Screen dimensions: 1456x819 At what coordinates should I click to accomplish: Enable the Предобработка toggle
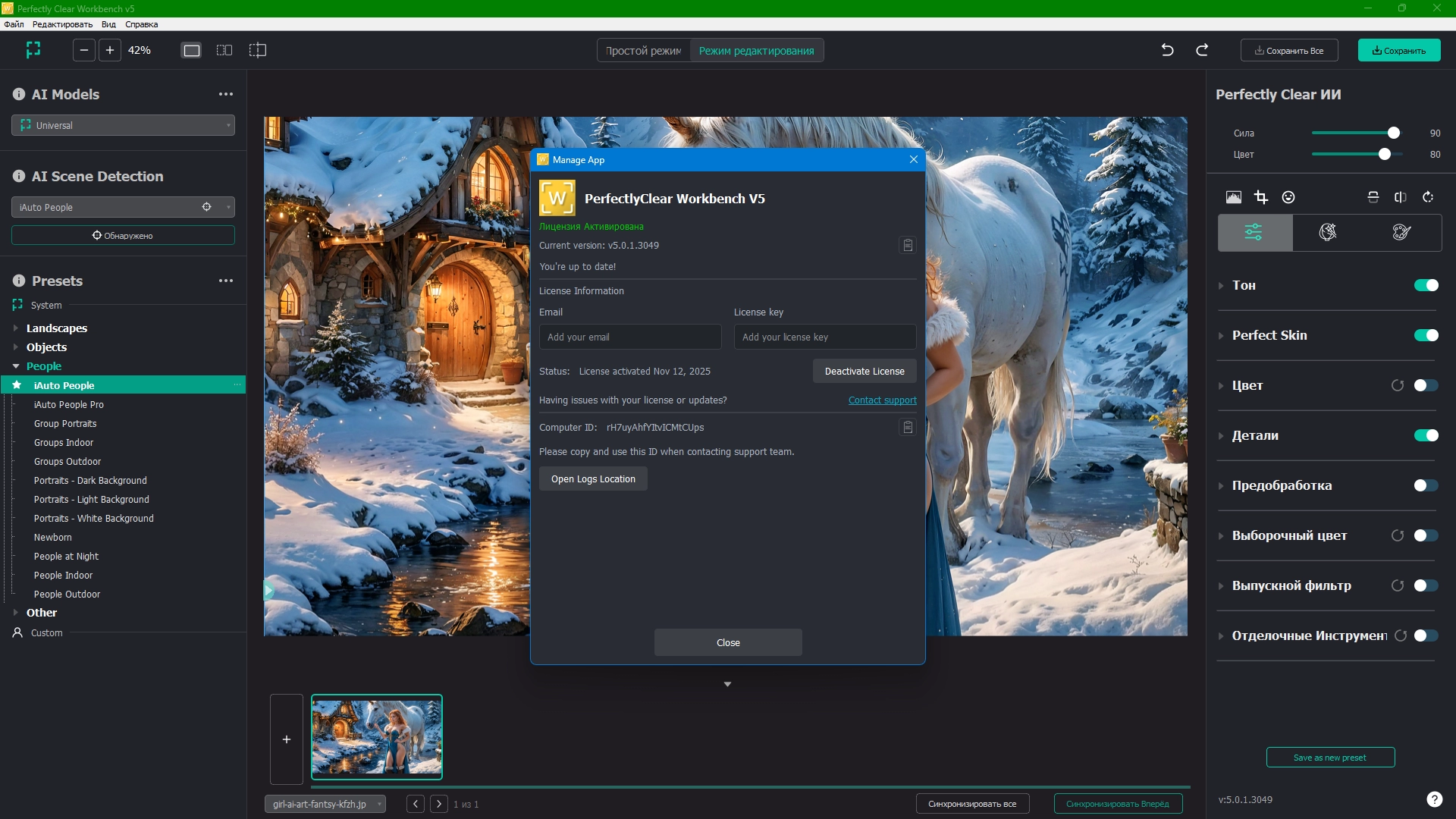click(1426, 485)
